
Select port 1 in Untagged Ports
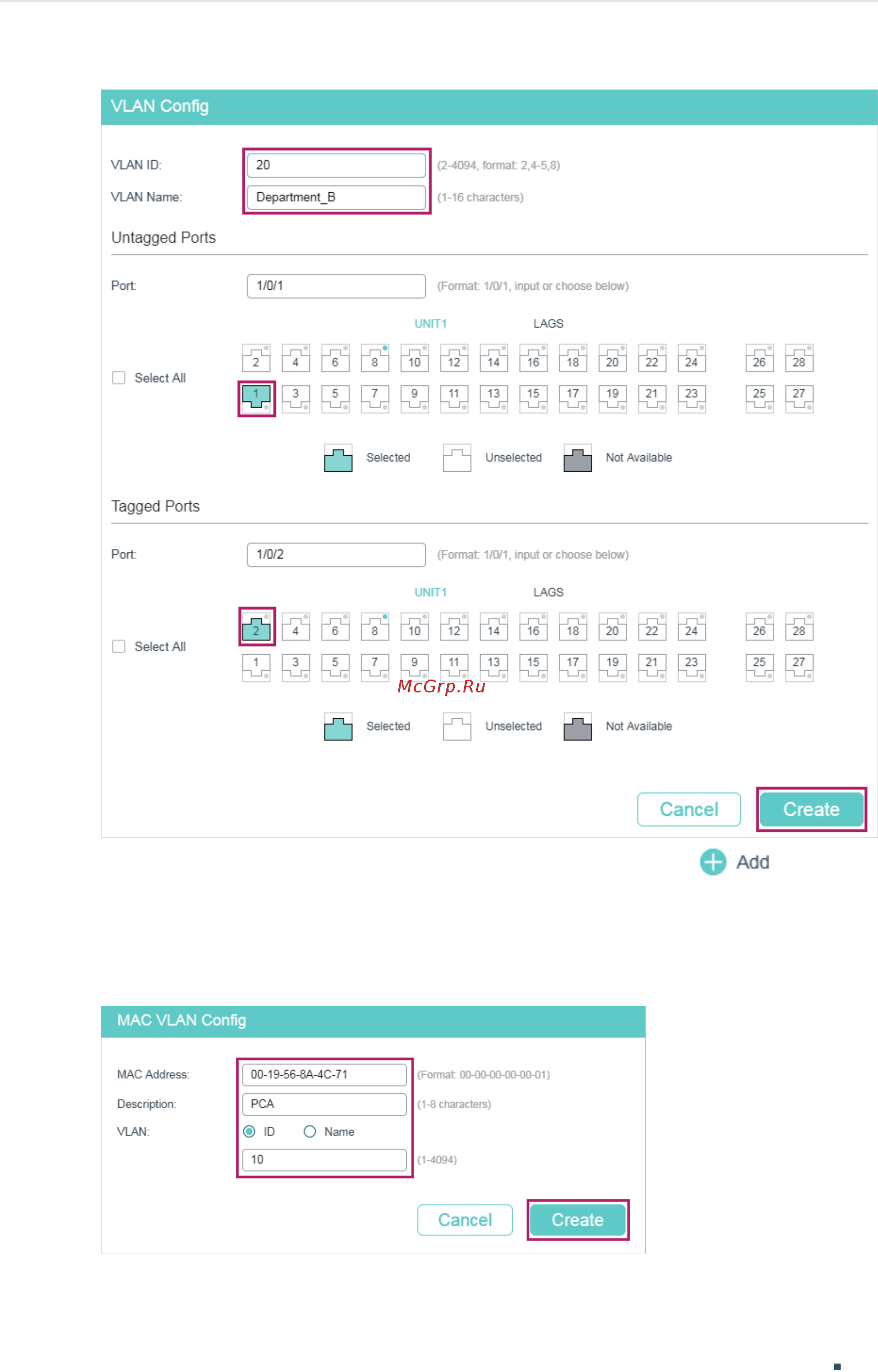click(256, 398)
